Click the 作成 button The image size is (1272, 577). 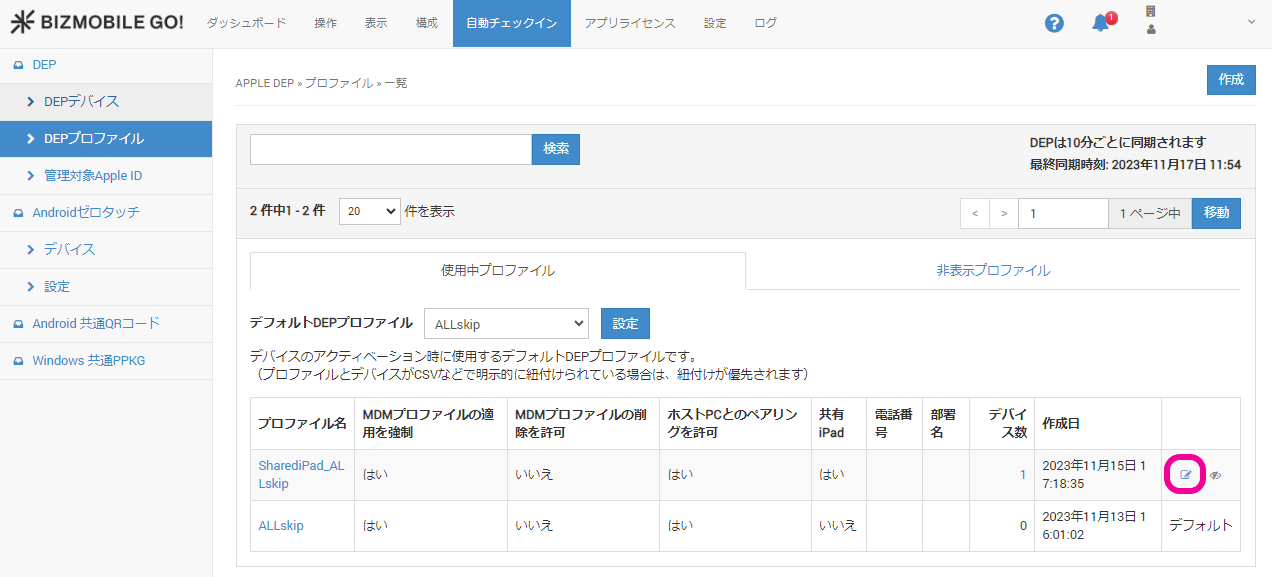1230,80
